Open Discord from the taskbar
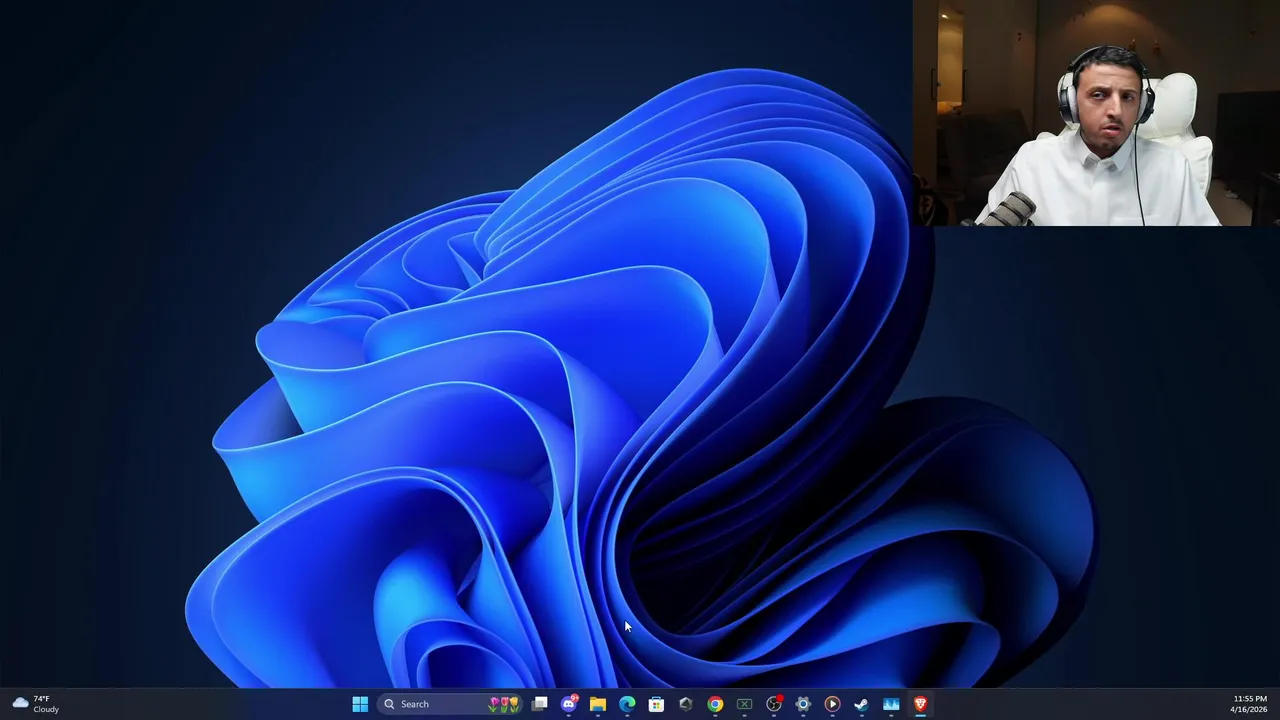1280x720 pixels. [x=569, y=704]
